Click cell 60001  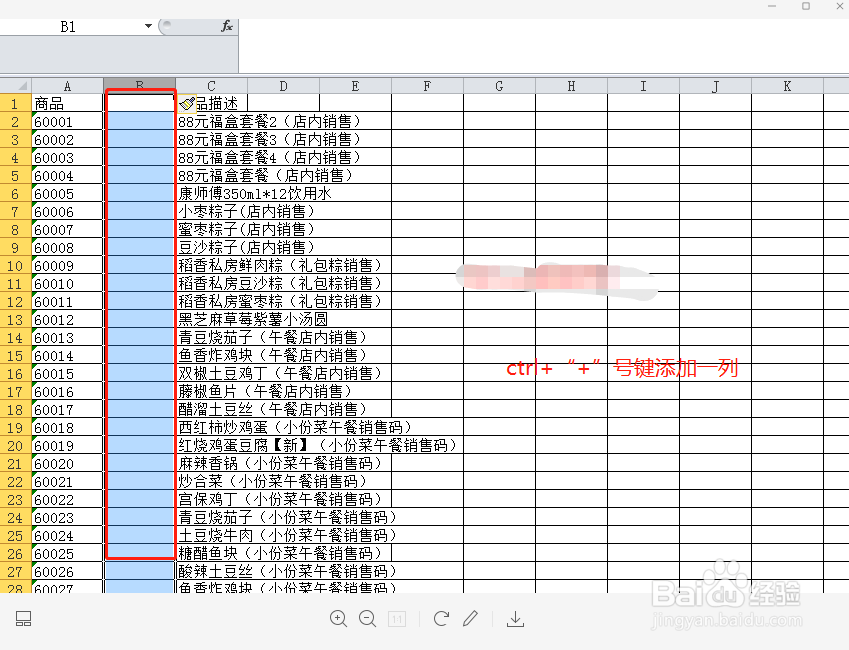[67, 121]
